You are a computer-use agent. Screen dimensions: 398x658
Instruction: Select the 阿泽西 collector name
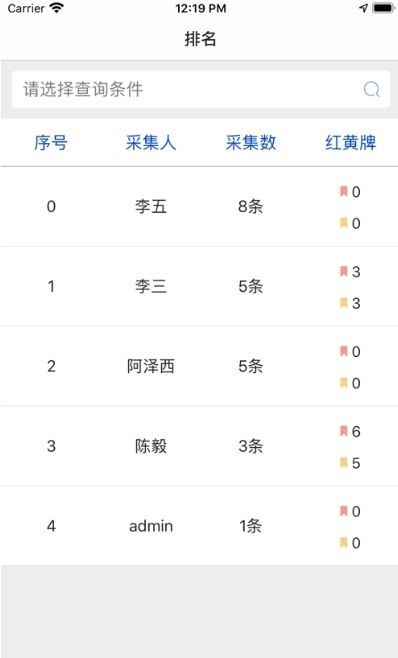tap(151, 366)
